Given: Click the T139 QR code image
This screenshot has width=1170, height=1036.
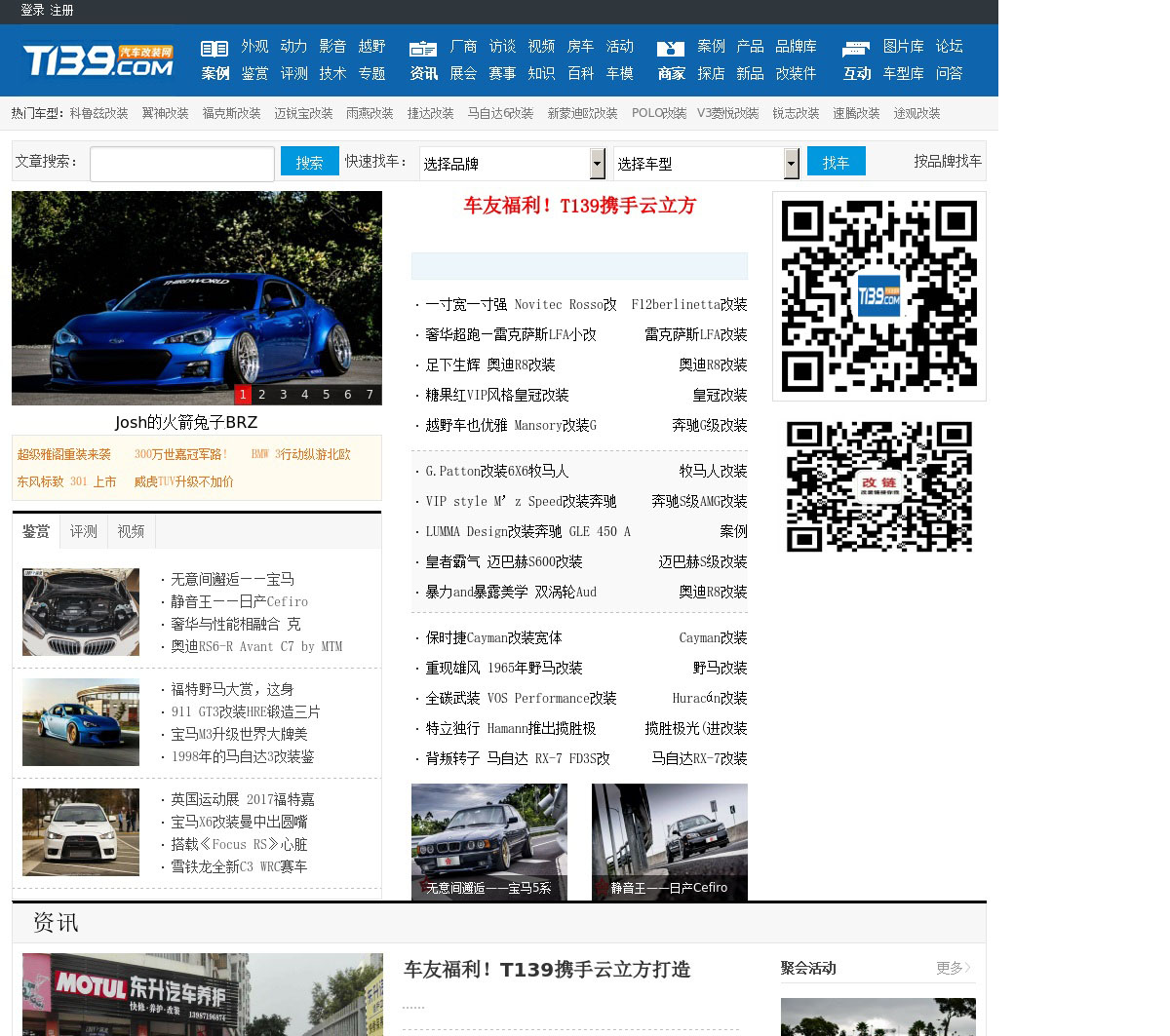Looking at the screenshot, I should point(879,296).
